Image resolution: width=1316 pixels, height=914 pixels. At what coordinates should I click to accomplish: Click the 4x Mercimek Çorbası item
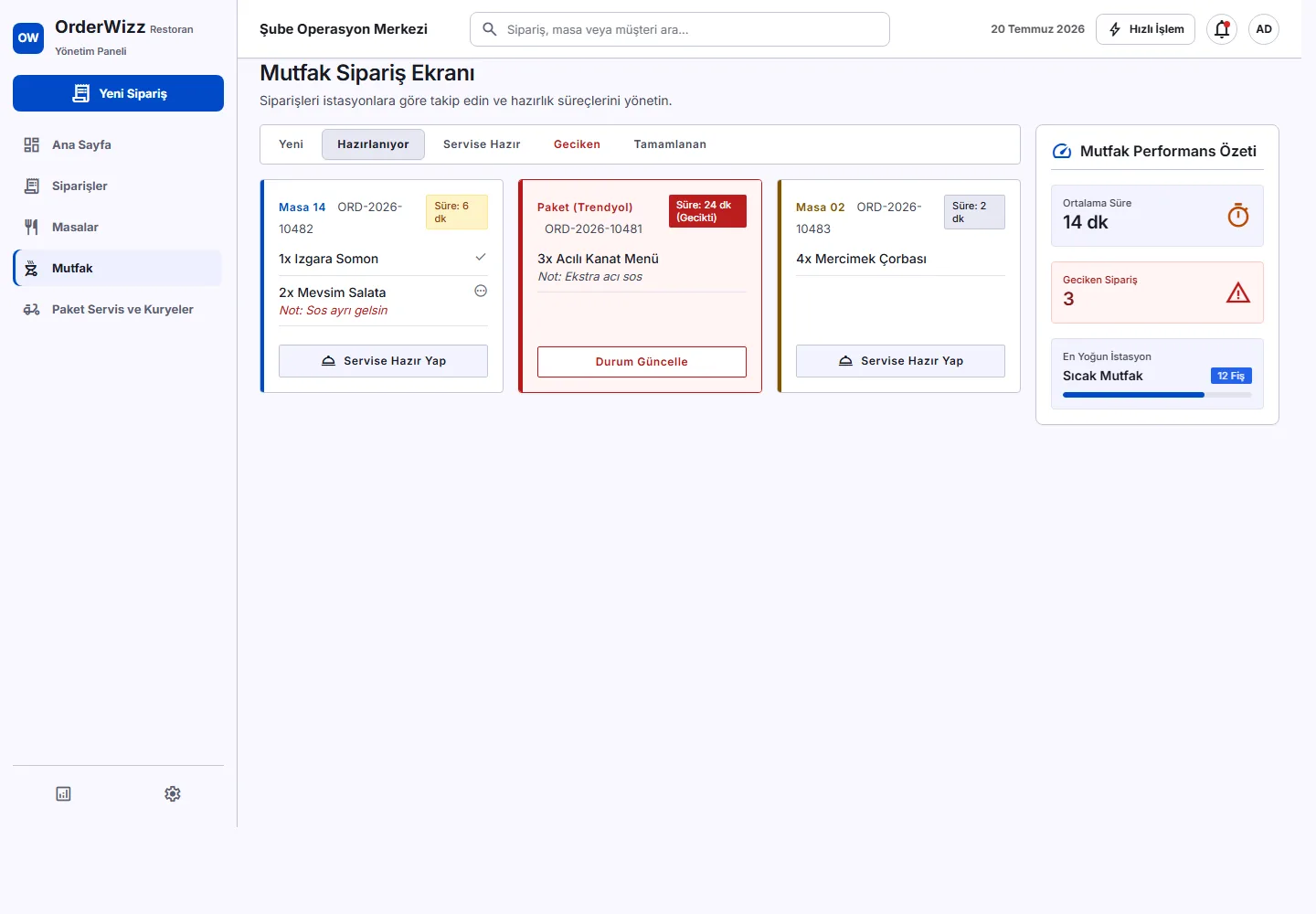(x=861, y=259)
